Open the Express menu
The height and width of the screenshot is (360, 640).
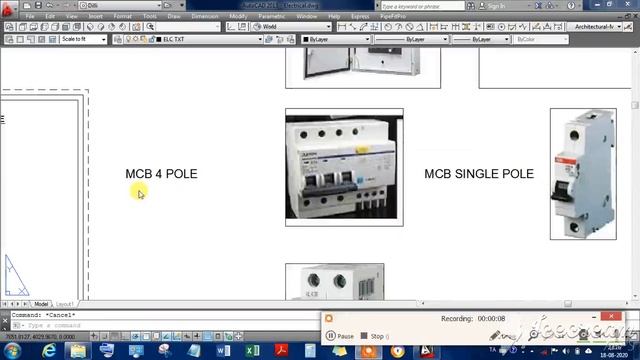[360, 16]
